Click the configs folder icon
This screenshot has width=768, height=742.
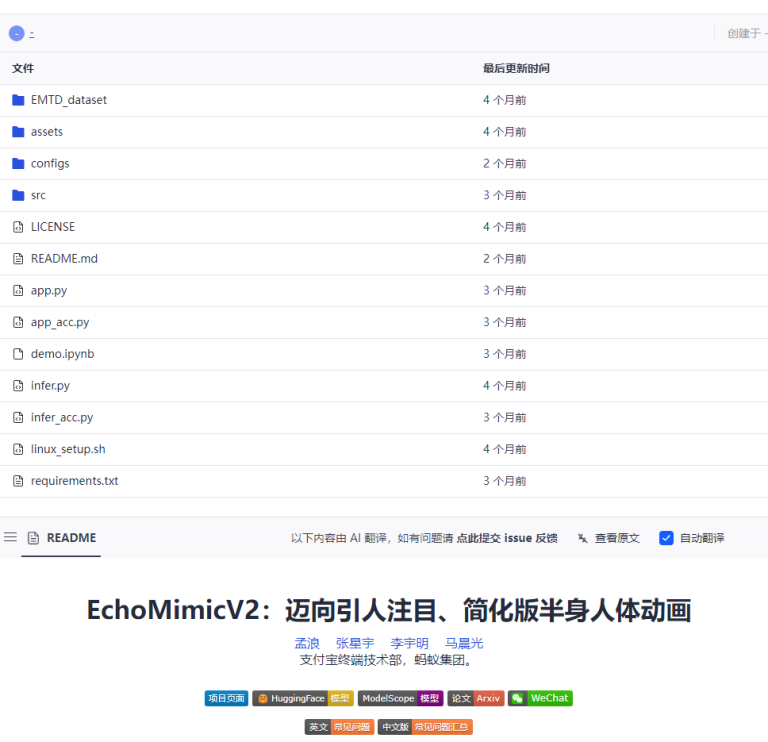(x=18, y=164)
